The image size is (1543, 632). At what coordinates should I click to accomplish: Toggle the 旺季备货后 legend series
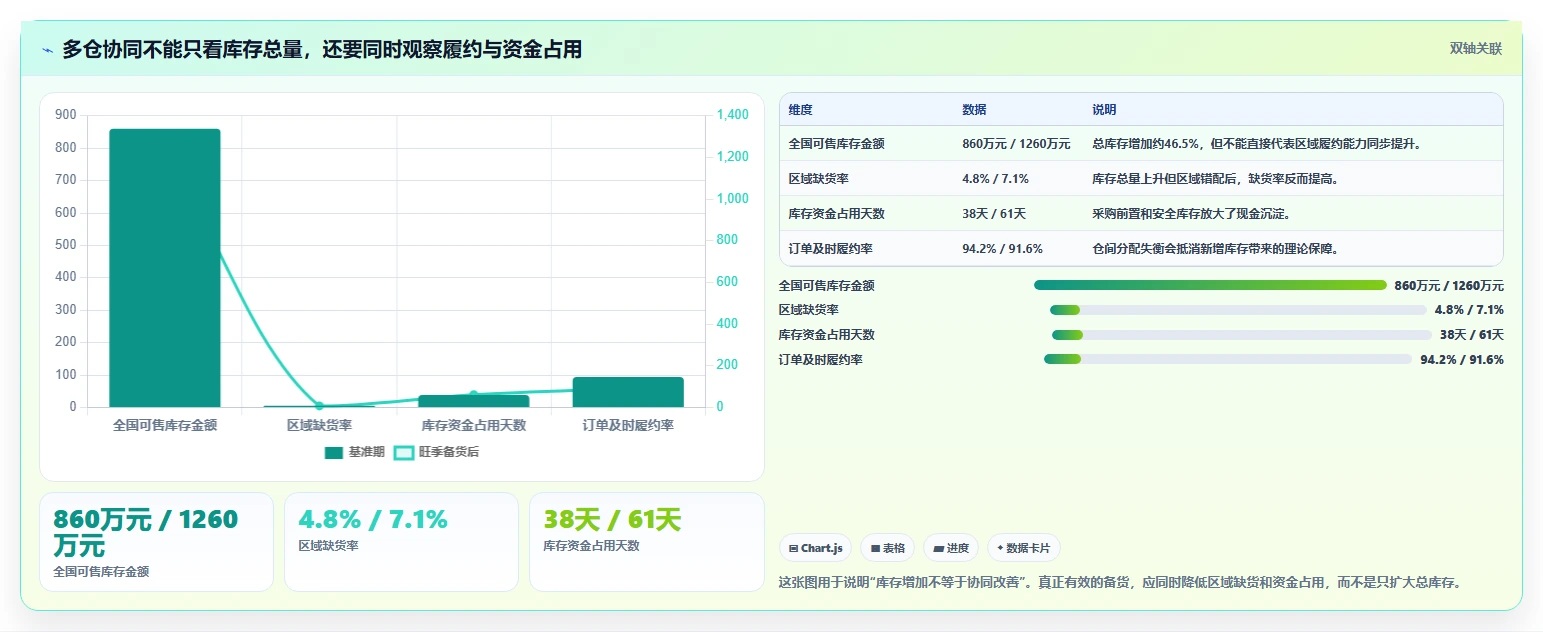click(436, 452)
